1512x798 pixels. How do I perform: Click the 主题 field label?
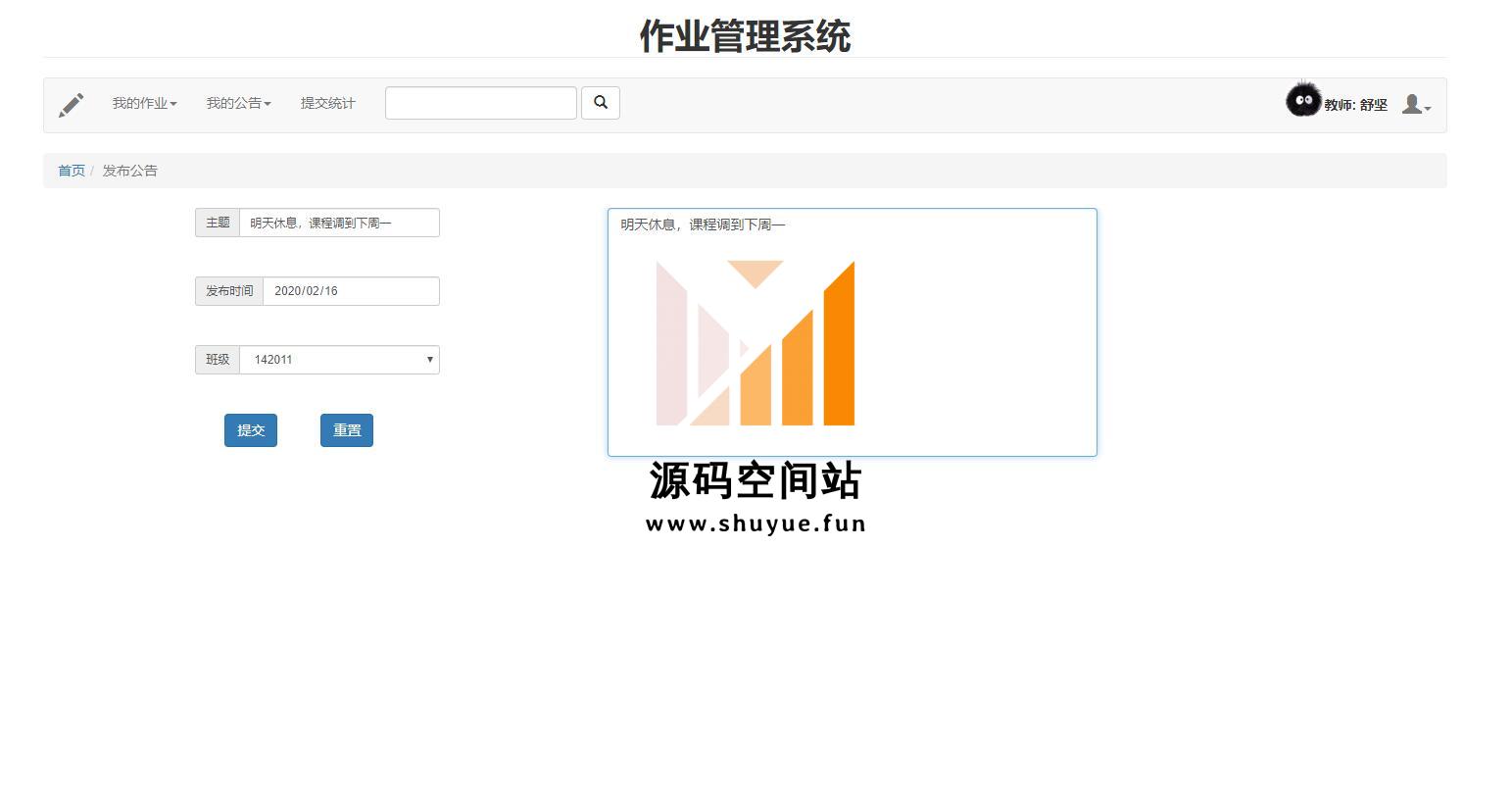pyautogui.click(x=218, y=223)
